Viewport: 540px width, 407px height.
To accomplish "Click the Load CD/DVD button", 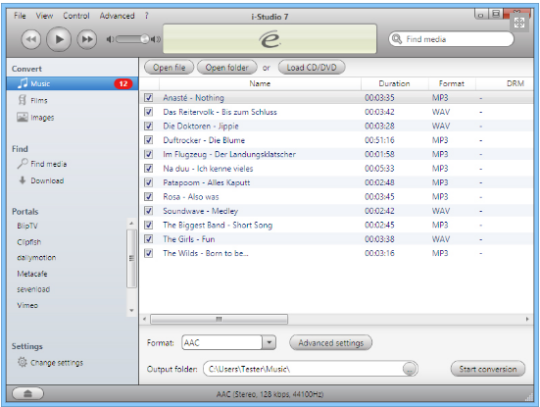I will (311, 67).
